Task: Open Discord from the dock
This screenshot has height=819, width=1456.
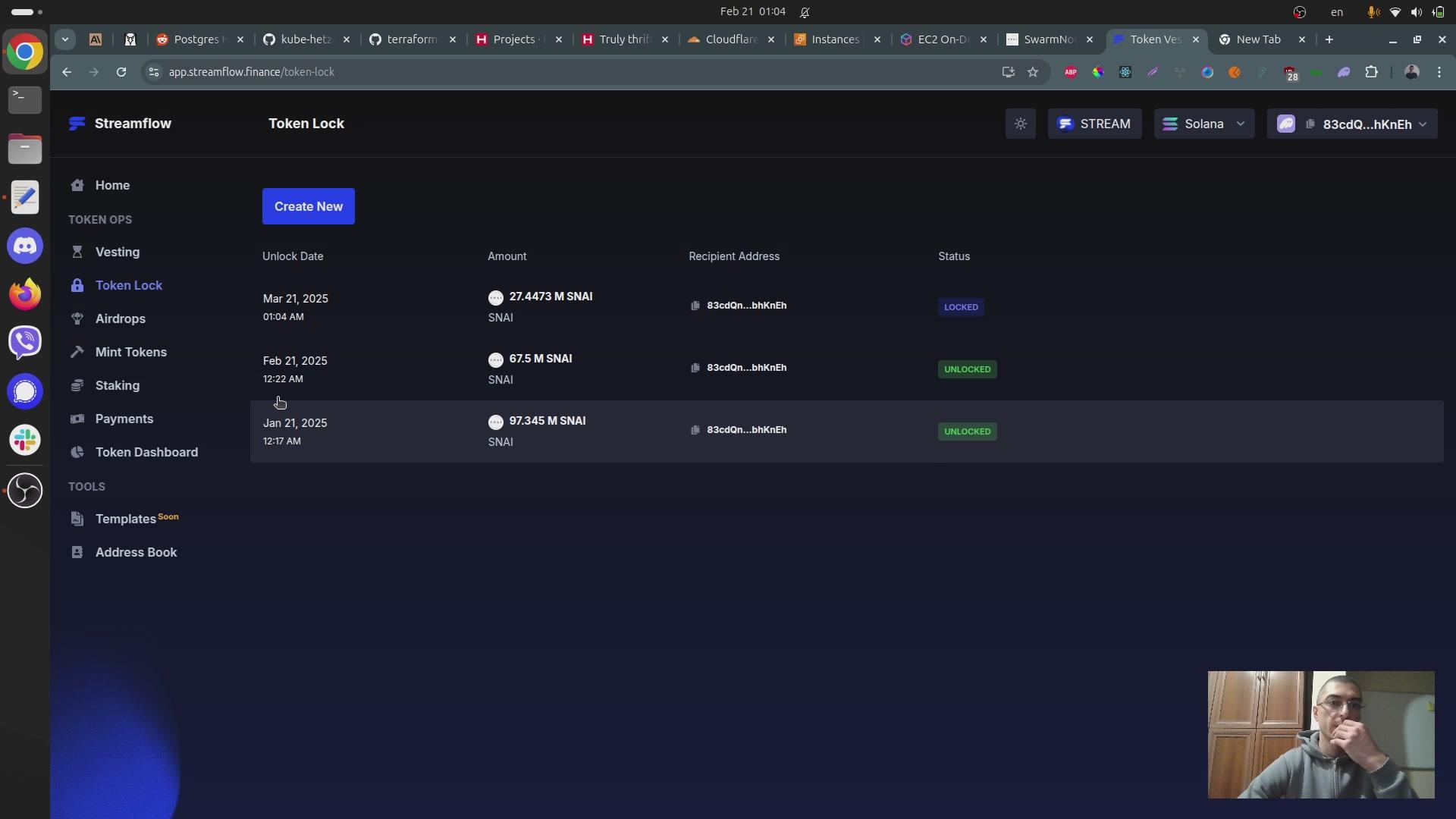Action: point(25,246)
